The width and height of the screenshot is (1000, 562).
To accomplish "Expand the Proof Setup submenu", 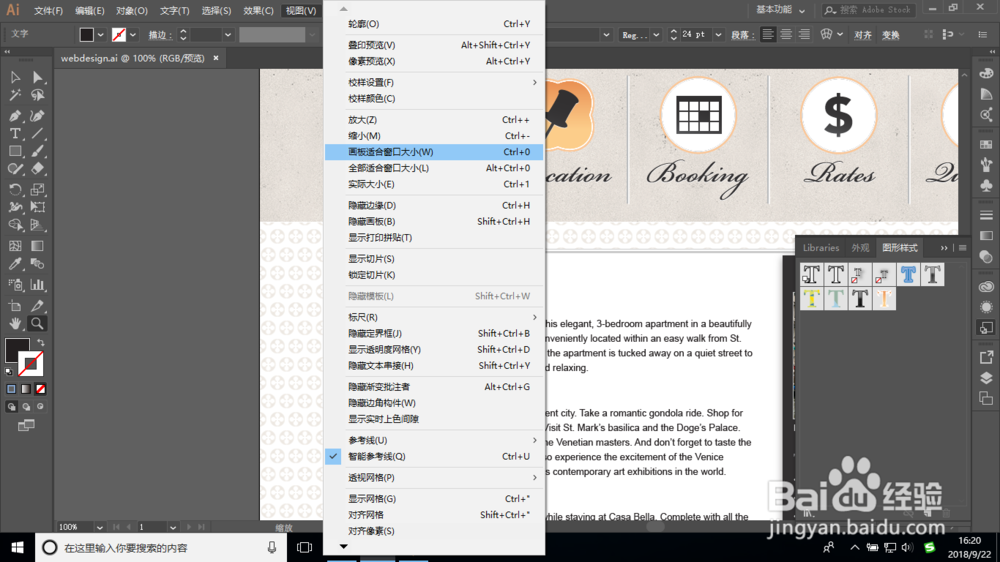I will pos(434,82).
